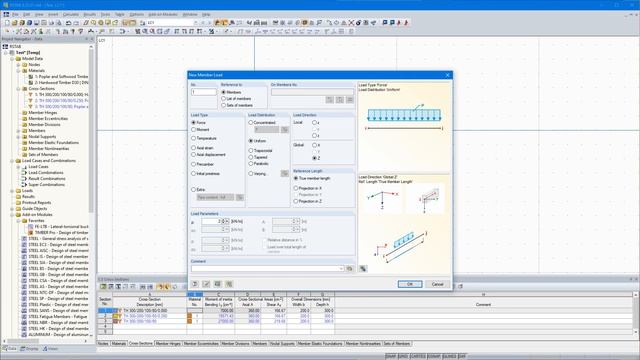This screenshot has width=640, height=360.
Task: Select Temperature load type
Action: [193, 138]
